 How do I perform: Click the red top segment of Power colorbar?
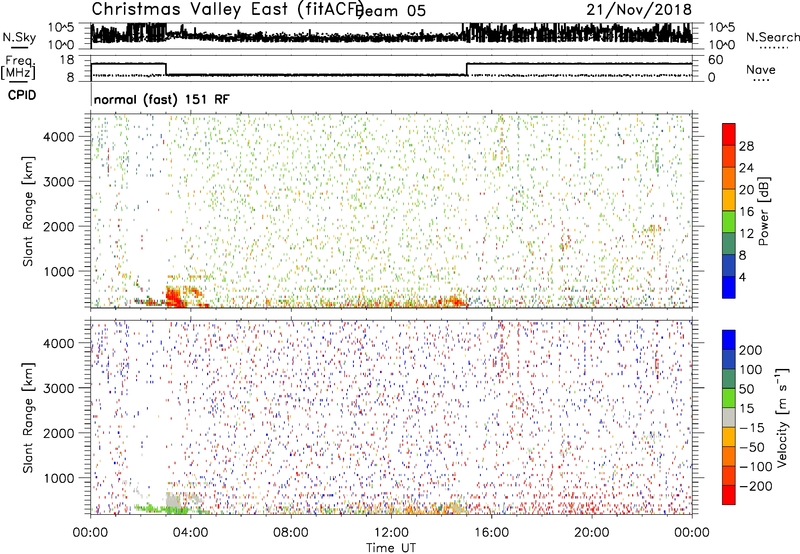click(729, 134)
